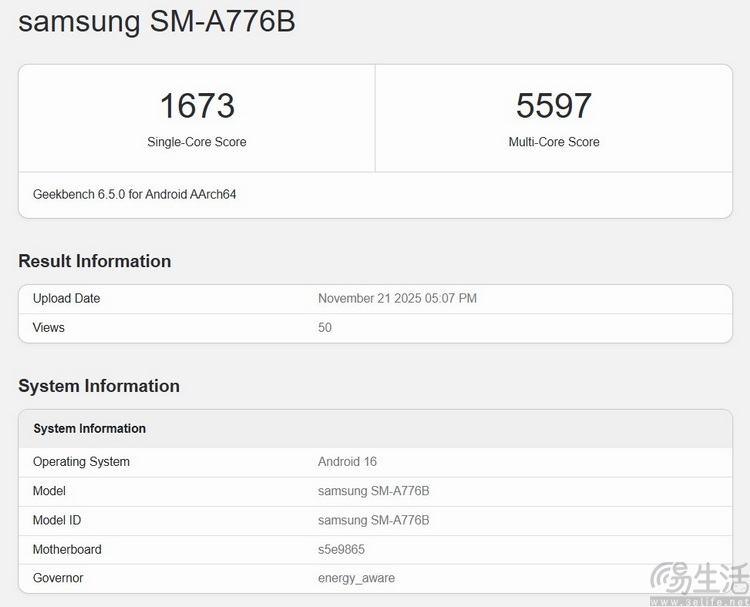Click the Upload Date row label
The width and height of the screenshot is (750, 607).
click(67, 298)
